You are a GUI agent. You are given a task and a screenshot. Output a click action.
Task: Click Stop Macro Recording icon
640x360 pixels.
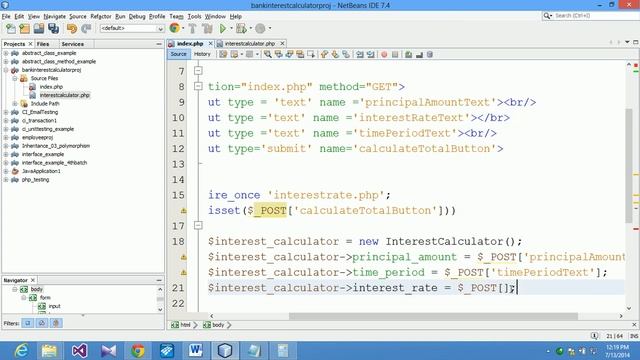(x=395, y=54)
